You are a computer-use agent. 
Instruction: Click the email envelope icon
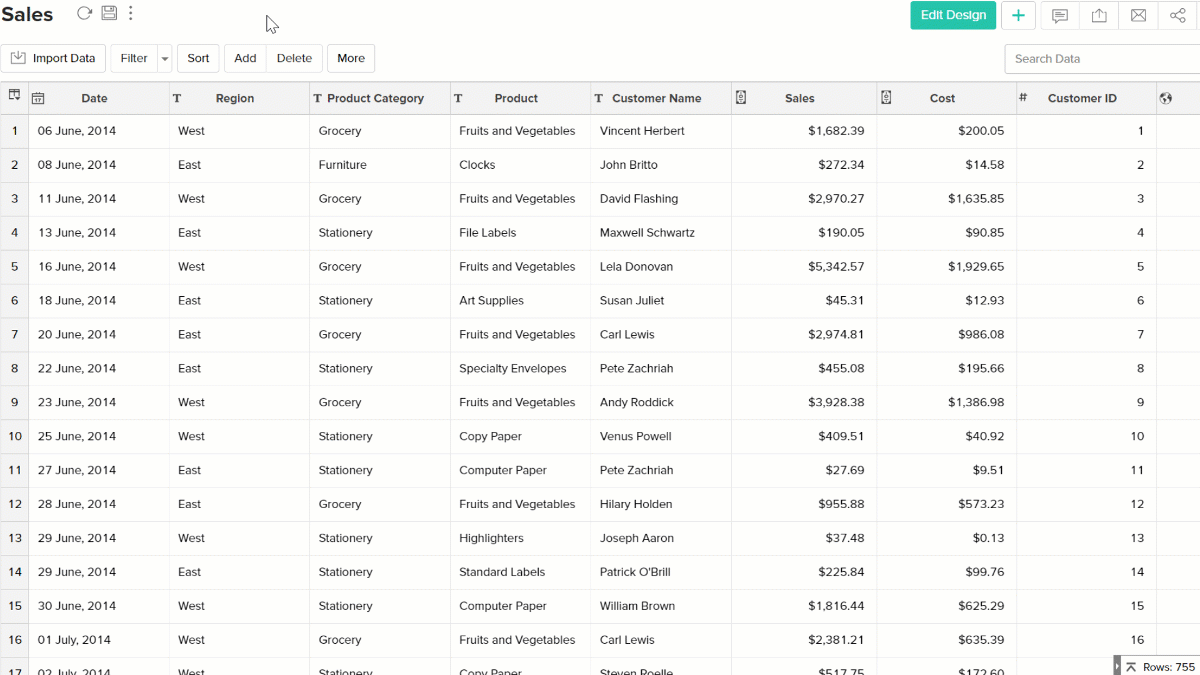1138,16
